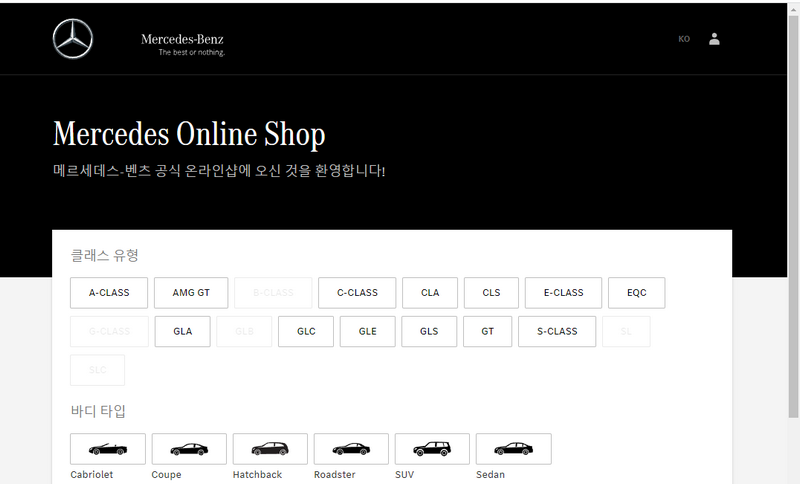Filter by GLS class
This screenshot has height=484, width=800.
click(x=429, y=332)
